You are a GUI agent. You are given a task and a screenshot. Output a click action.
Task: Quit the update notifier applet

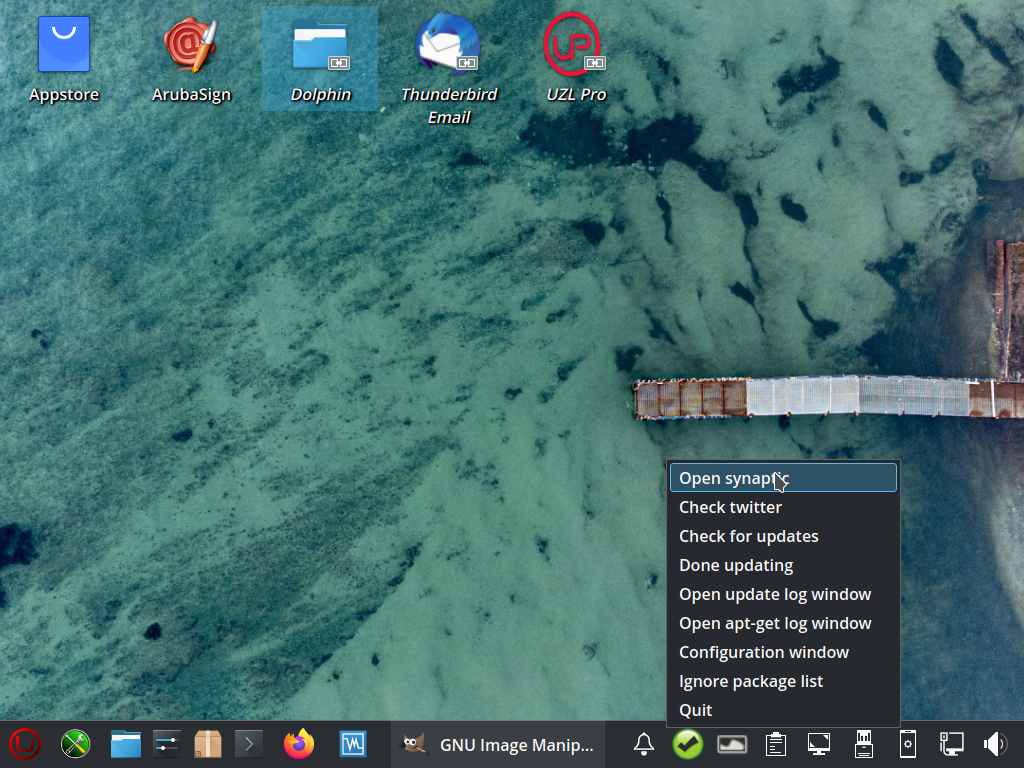696,710
